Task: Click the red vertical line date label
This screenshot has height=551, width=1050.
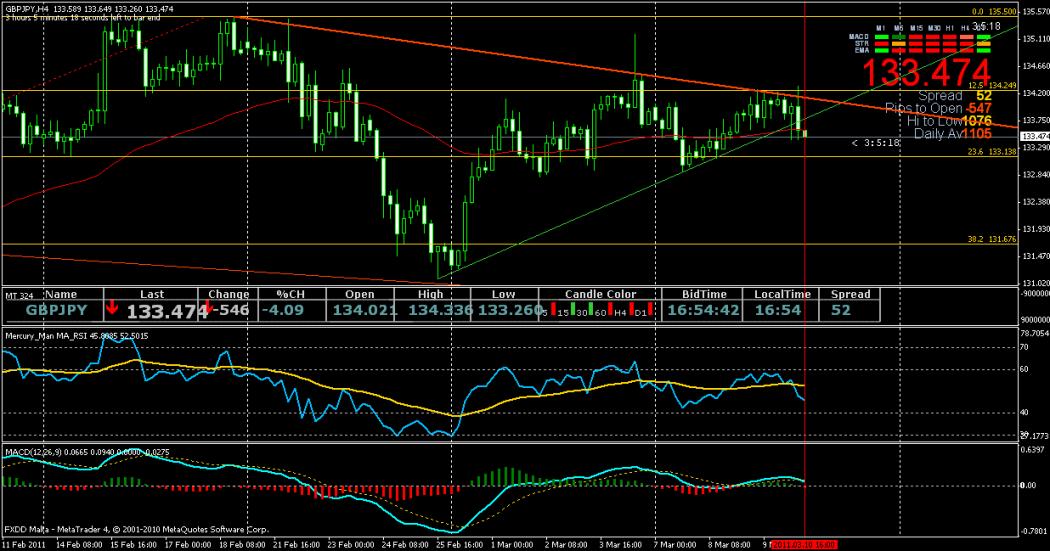Action: click(x=805, y=544)
